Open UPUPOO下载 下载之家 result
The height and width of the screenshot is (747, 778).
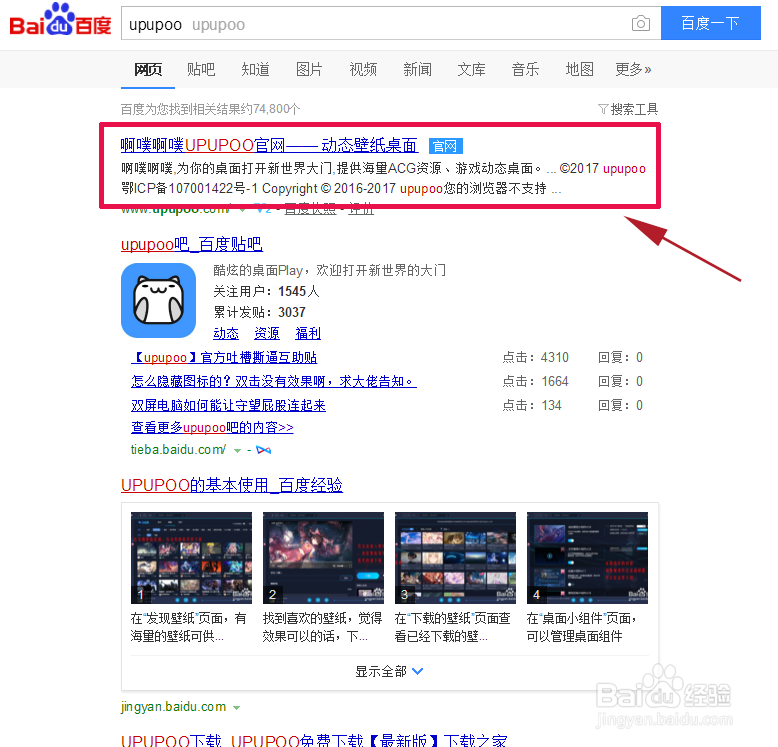[314, 740]
